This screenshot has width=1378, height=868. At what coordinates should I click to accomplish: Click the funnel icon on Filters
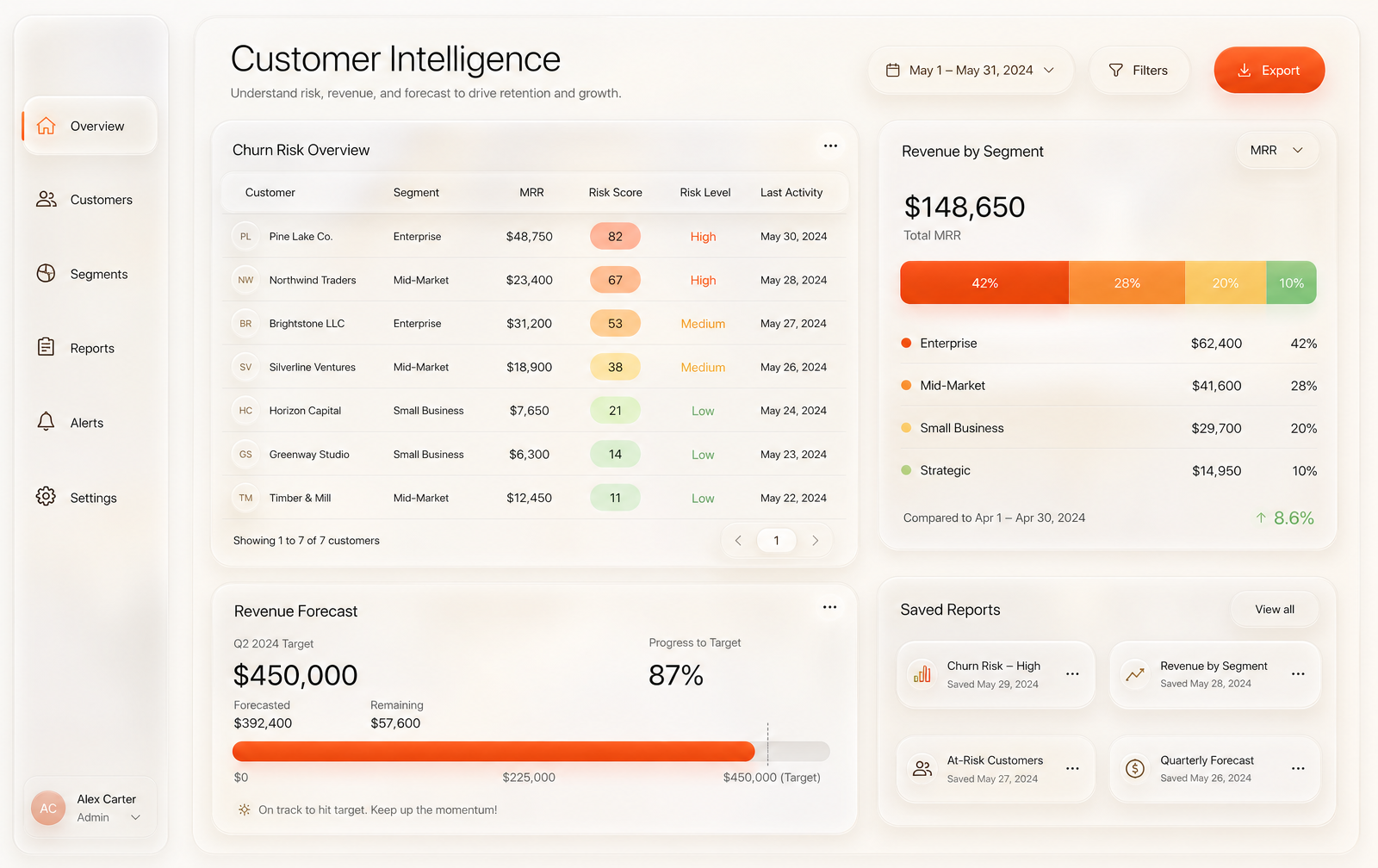pyautogui.click(x=1115, y=71)
